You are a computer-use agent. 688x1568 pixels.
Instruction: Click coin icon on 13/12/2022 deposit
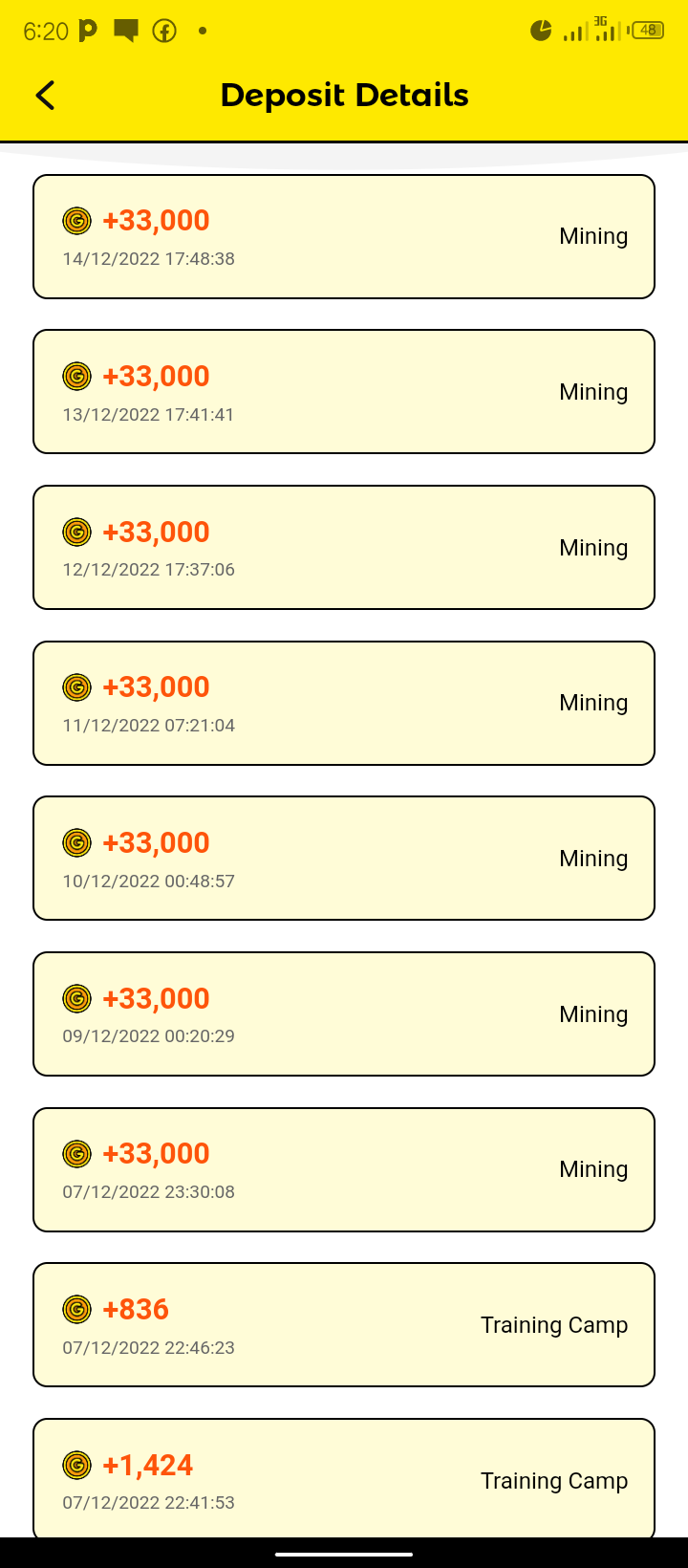(x=76, y=377)
